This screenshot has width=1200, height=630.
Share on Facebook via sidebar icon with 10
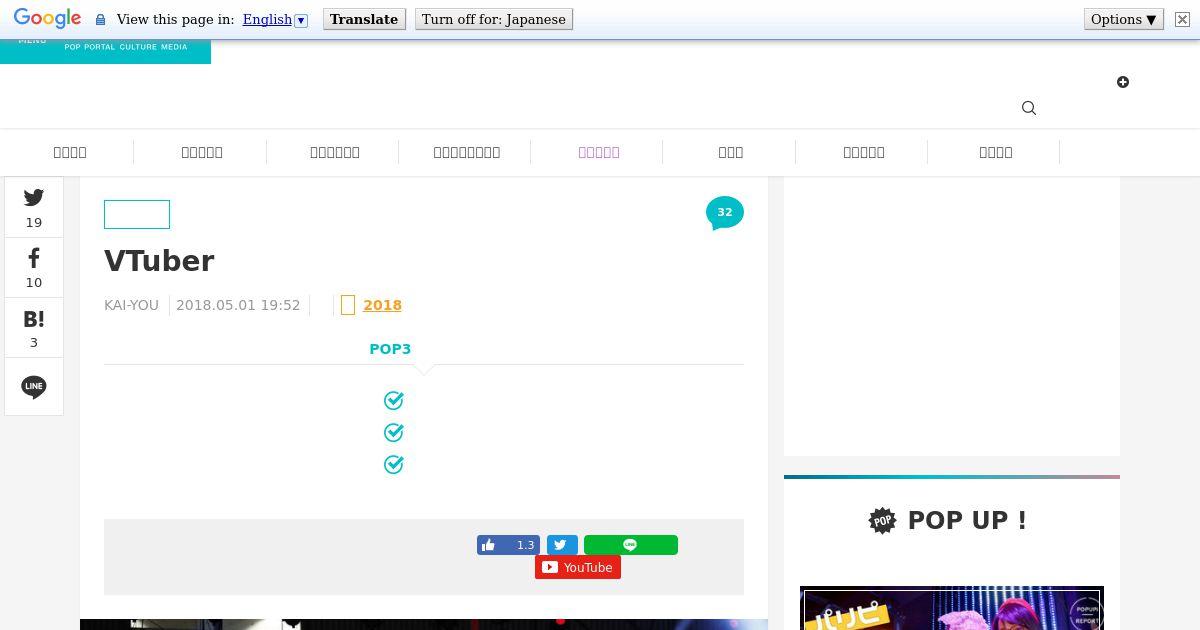click(x=34, y=268)
